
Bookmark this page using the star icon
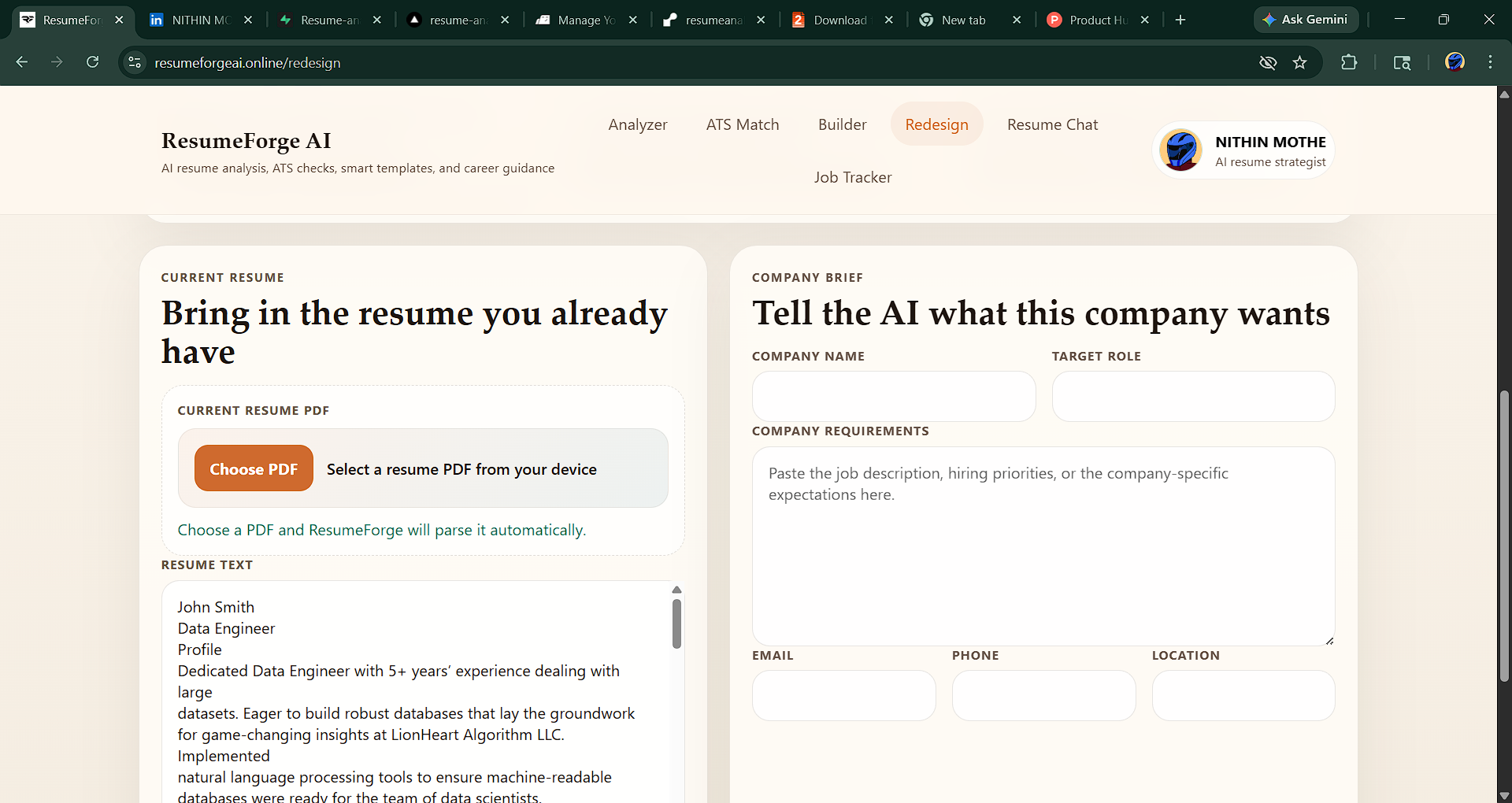click(x=1300, y=62)
